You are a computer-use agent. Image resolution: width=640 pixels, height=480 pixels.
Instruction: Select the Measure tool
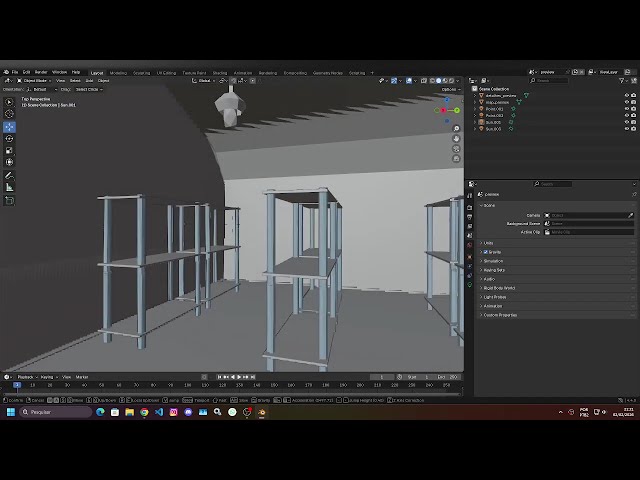9,187
